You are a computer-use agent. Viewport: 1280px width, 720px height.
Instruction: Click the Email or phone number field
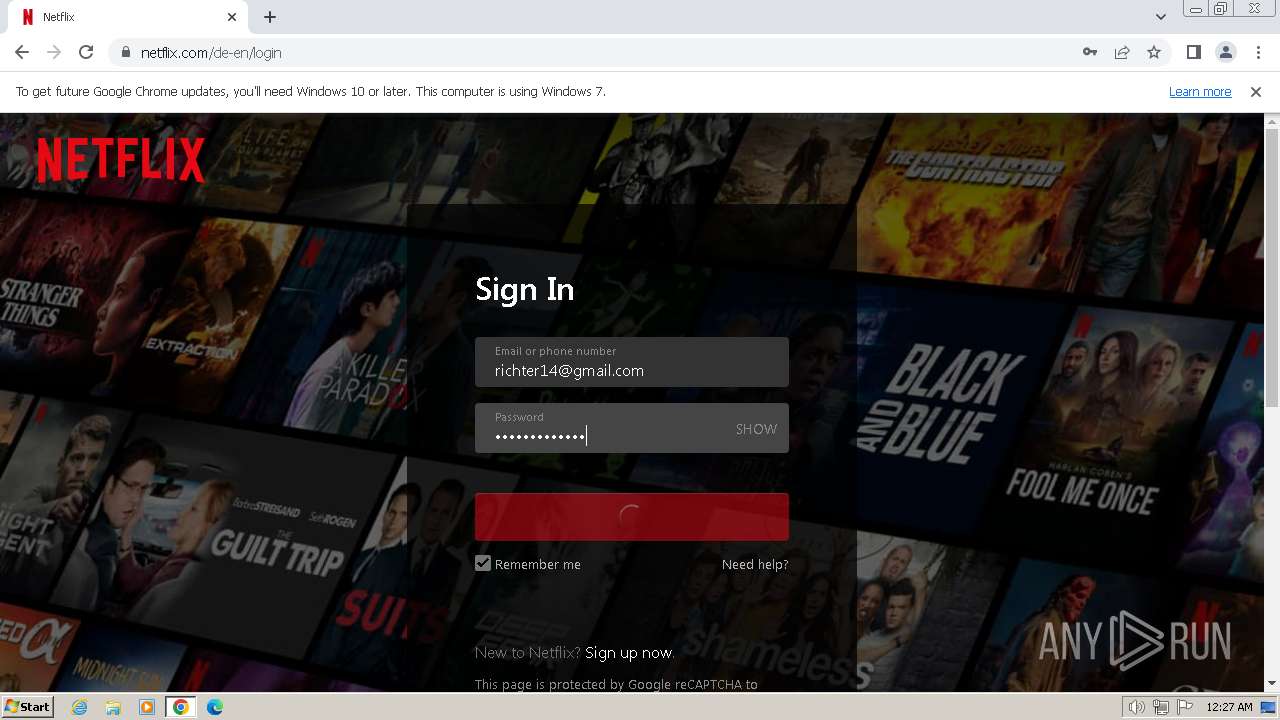[x=632, y=362]
